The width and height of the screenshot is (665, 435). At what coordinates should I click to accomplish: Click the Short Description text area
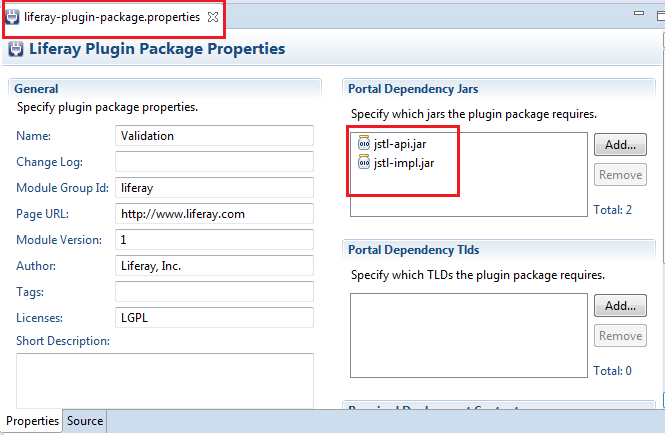pyautogui.click(x=165, y=381)
